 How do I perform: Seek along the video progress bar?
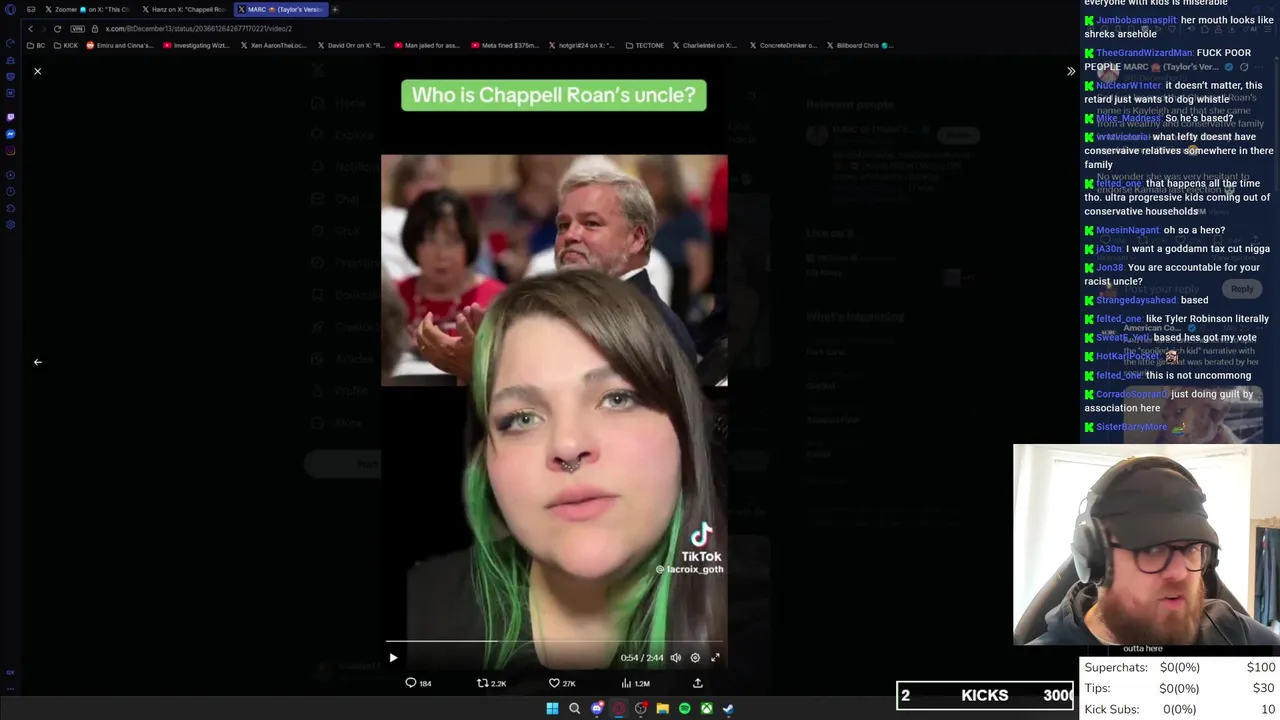click(554, 641)
